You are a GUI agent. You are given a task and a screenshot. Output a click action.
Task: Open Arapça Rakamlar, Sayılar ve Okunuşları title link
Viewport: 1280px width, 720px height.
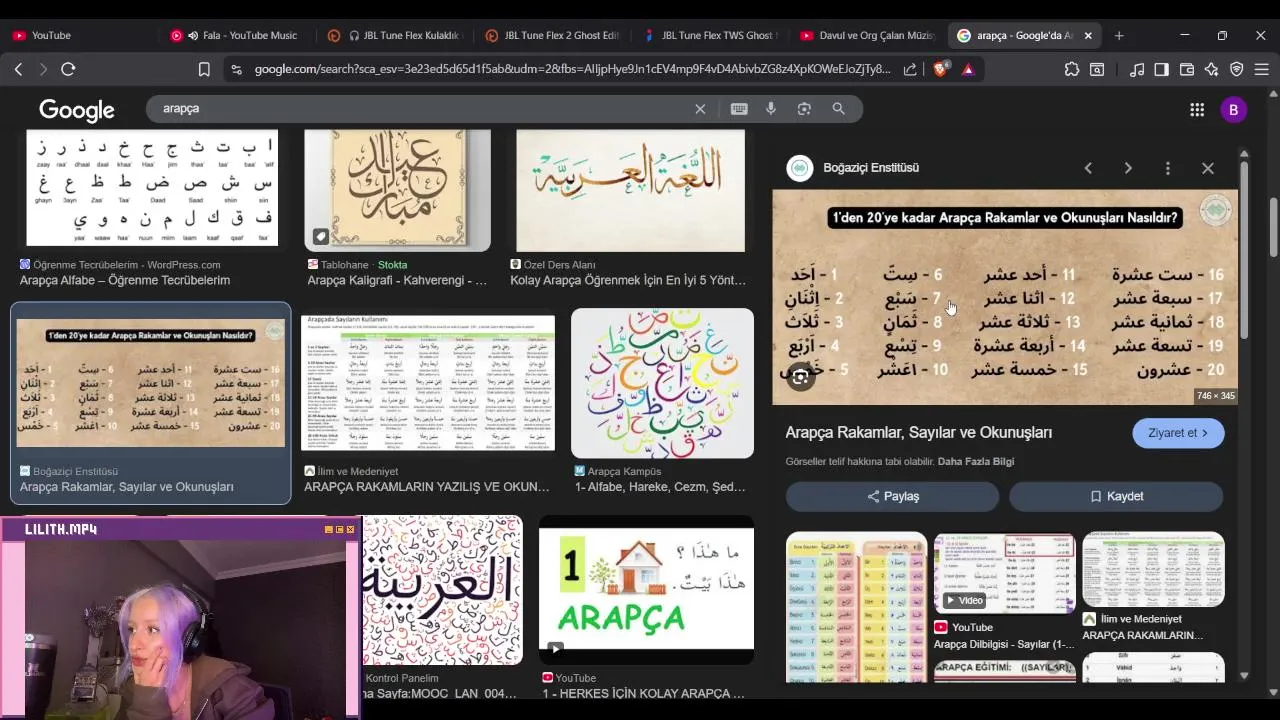tap(918, 432)
